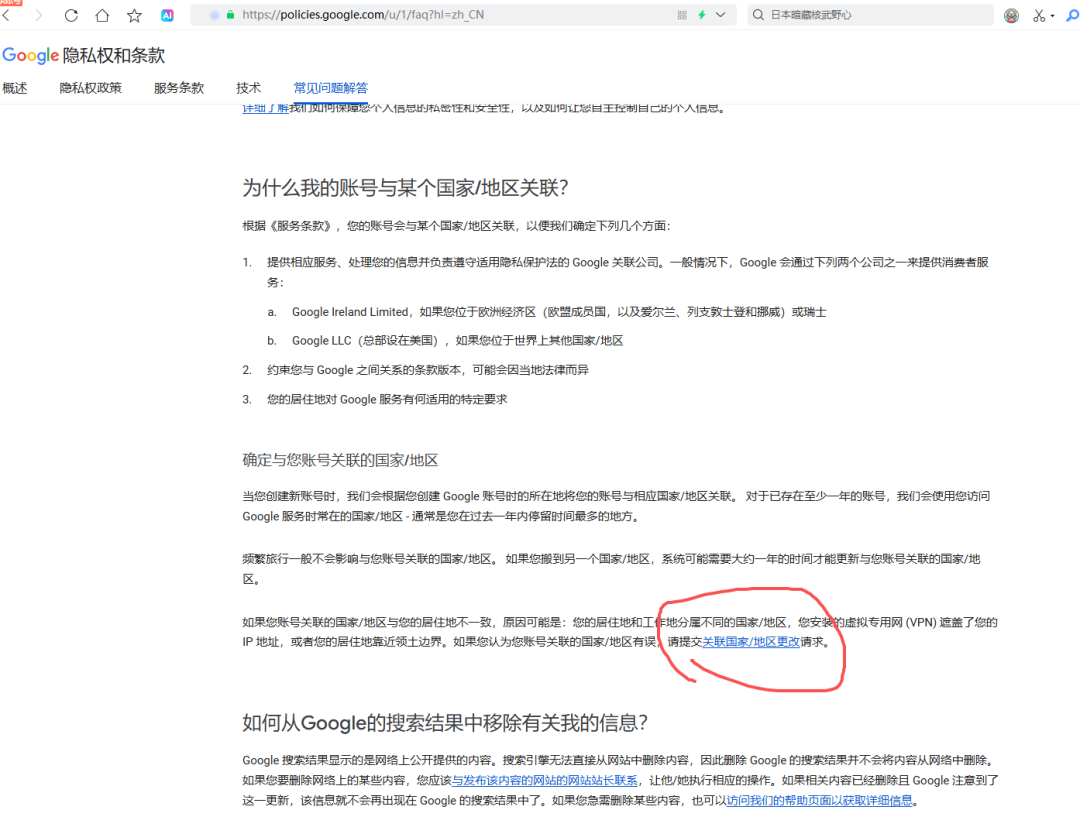Click the bookmark star icon in toolbar
Screen dimensions: 1080x834
pos(135,16)
